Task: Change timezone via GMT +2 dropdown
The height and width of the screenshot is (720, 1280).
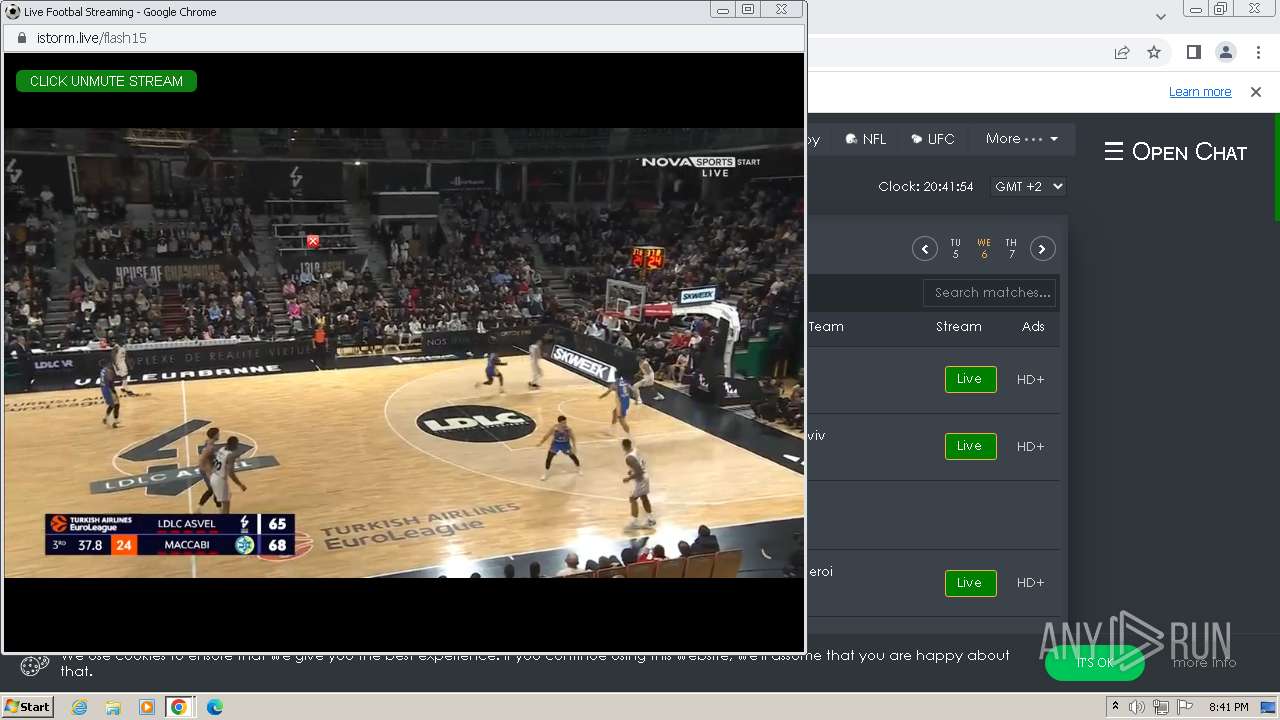Action: tap(1028, 187)
